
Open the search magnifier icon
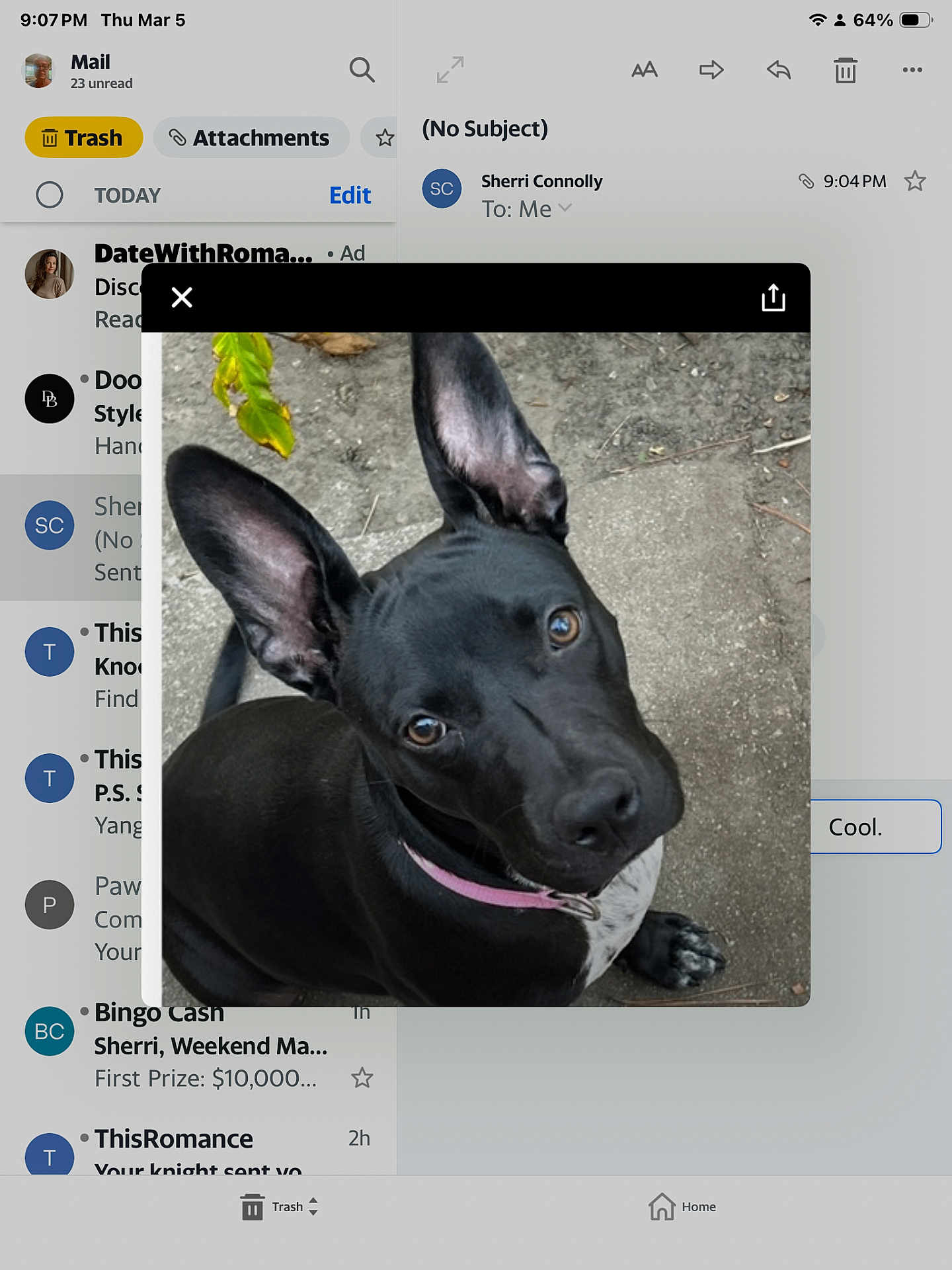click(x=362, y=69)
